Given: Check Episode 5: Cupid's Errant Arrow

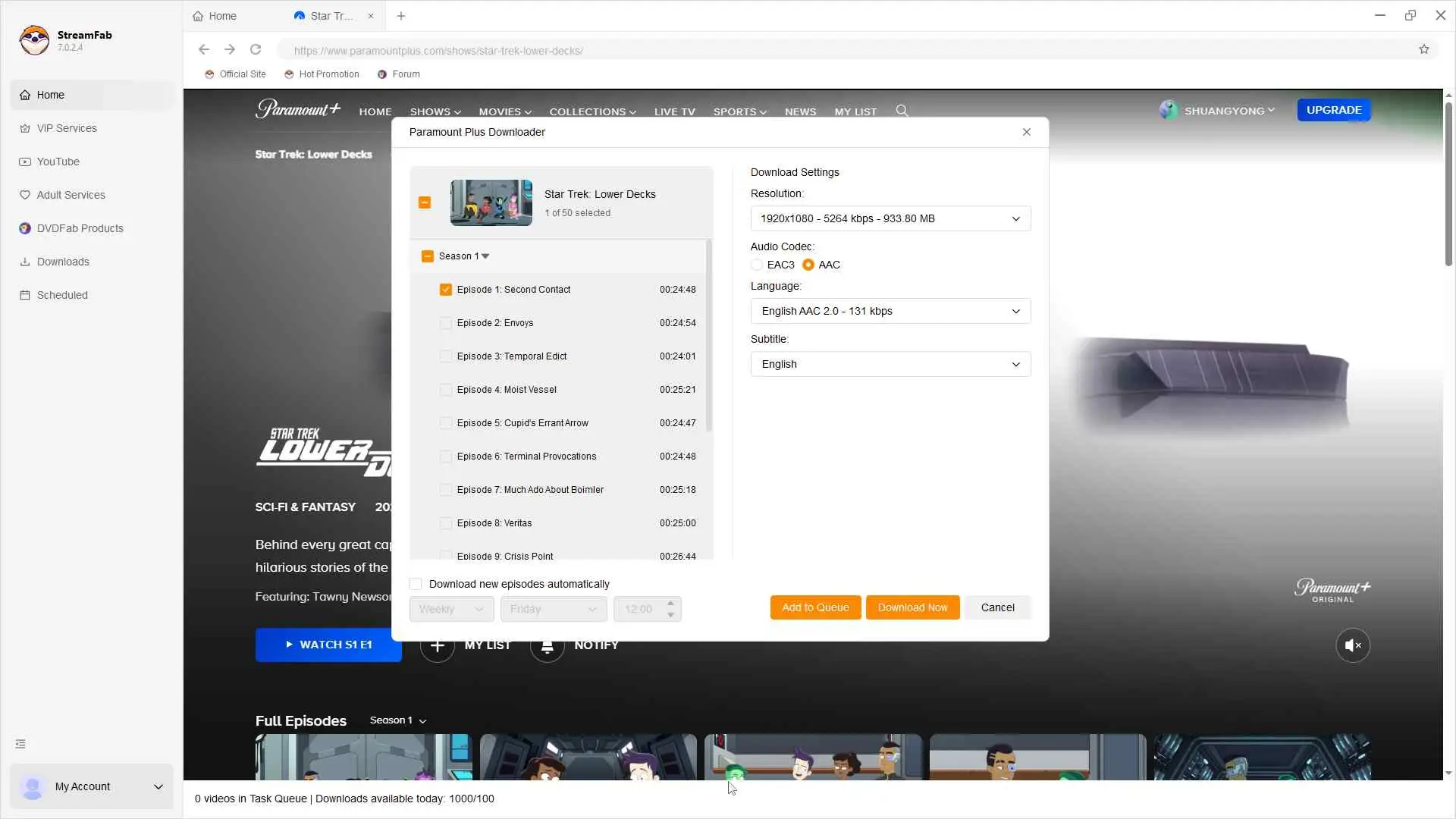Looking at the screenshot, I should click(x=446, y=423).
